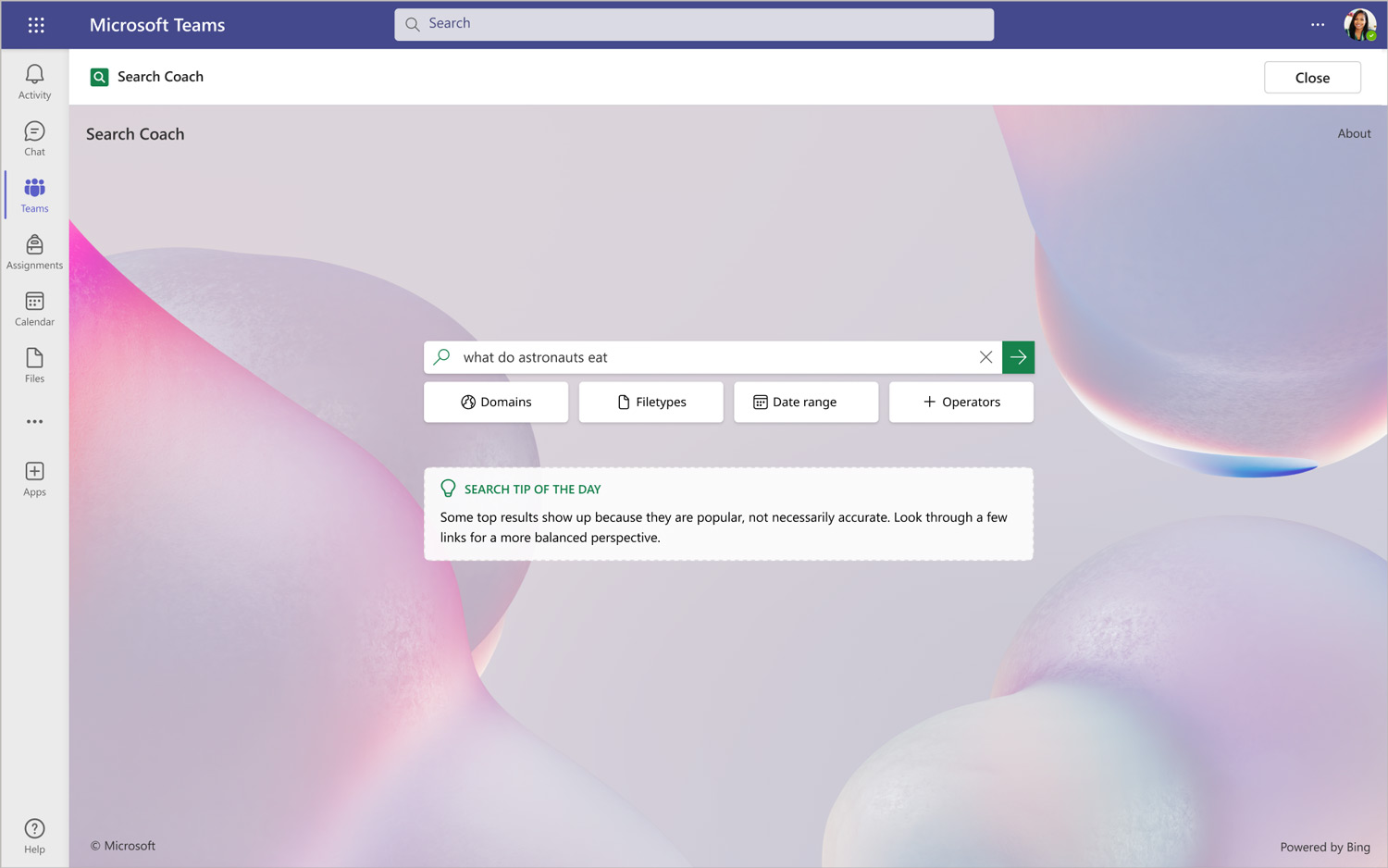Click the Search Coach tab title
1388x868 pixels.
pyautogui.click(x=160, y=77)
